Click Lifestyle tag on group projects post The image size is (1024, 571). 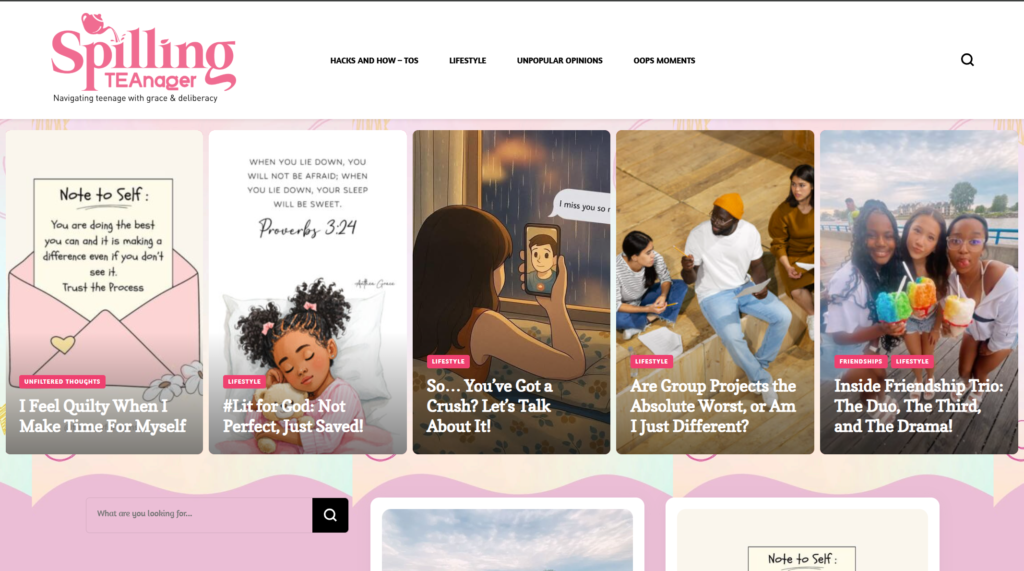(x=651, y=361)
